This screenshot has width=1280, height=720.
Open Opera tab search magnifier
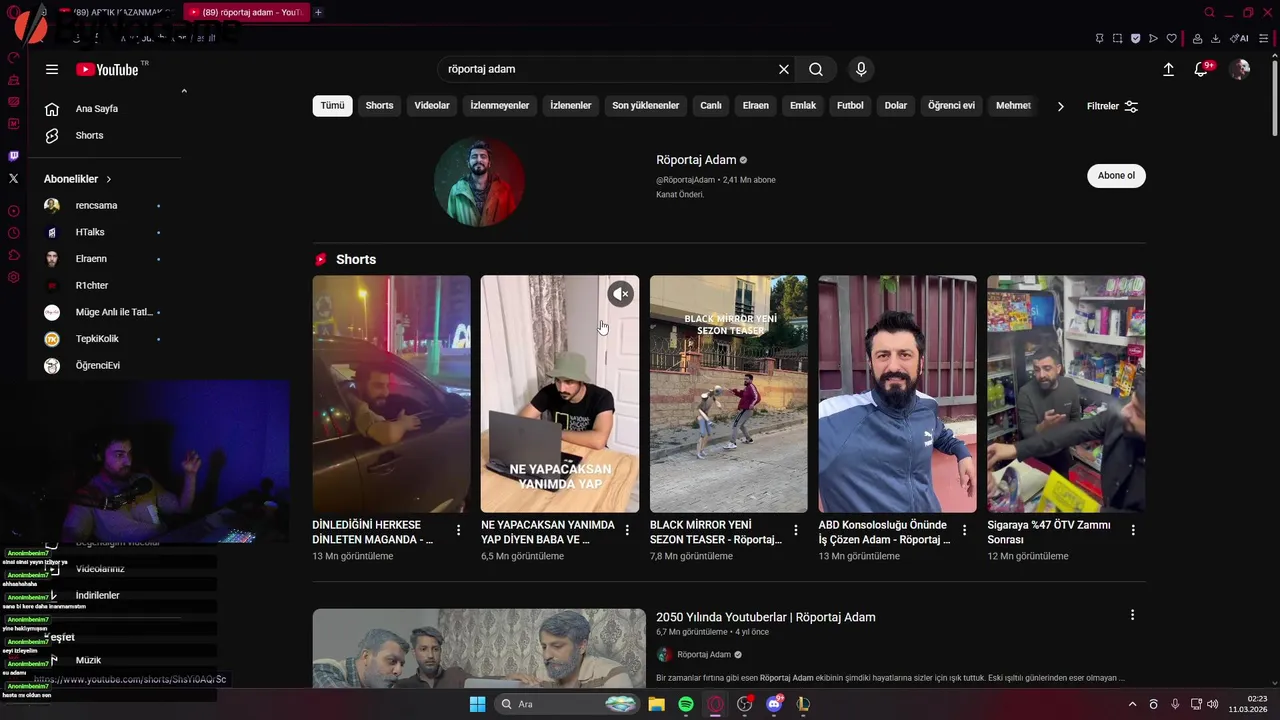[x=1209, y=12]
